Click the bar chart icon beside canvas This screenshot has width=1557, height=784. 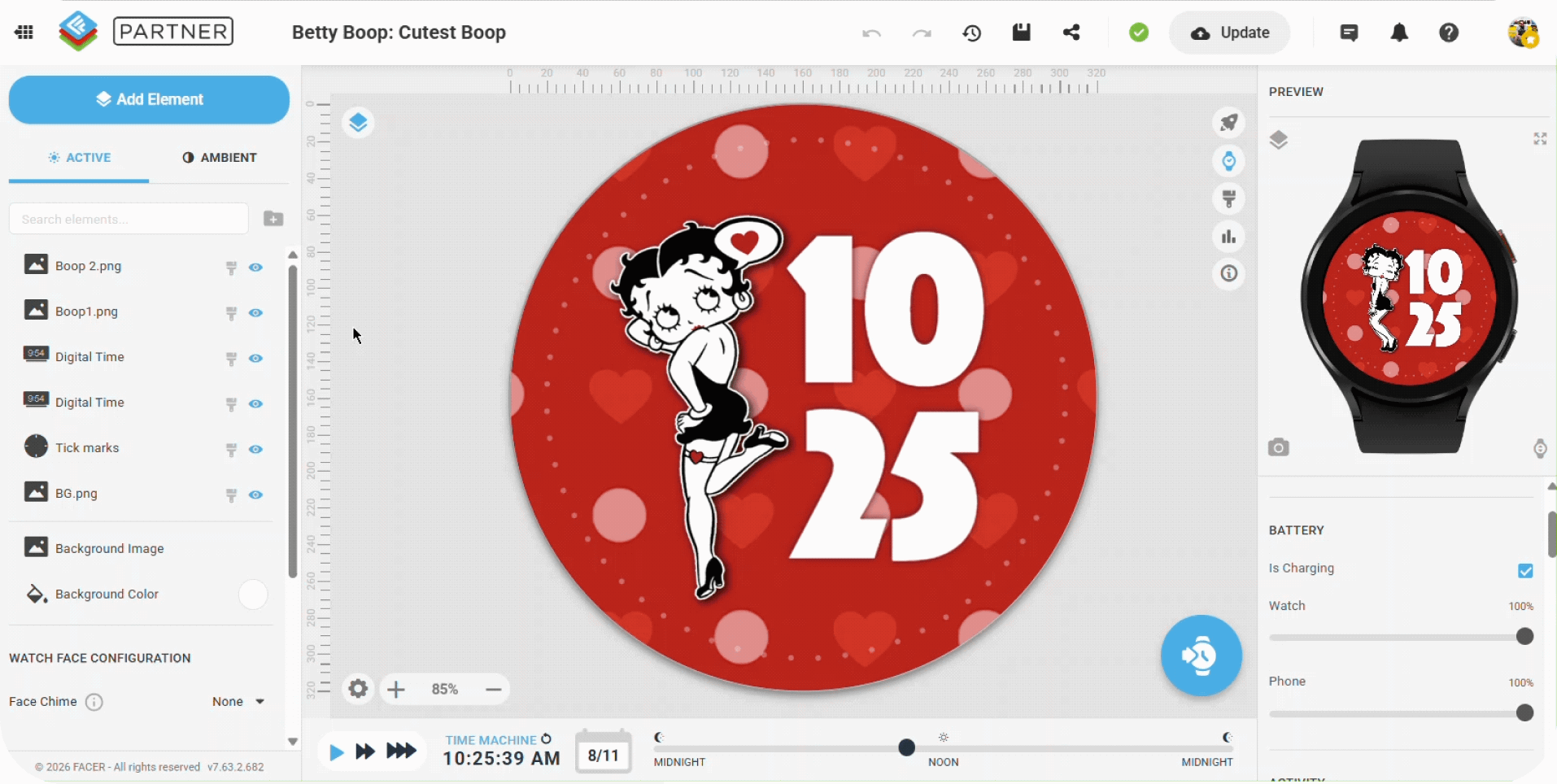[x=1229, y=237]
